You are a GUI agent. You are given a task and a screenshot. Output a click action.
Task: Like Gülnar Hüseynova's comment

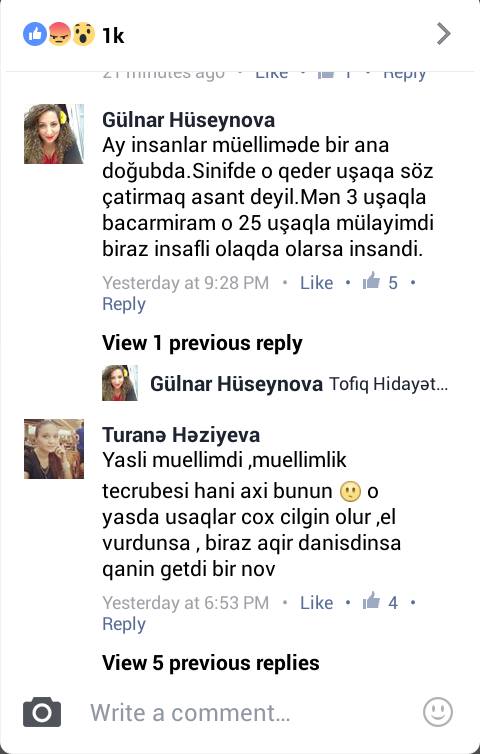[x=316, y=282]
